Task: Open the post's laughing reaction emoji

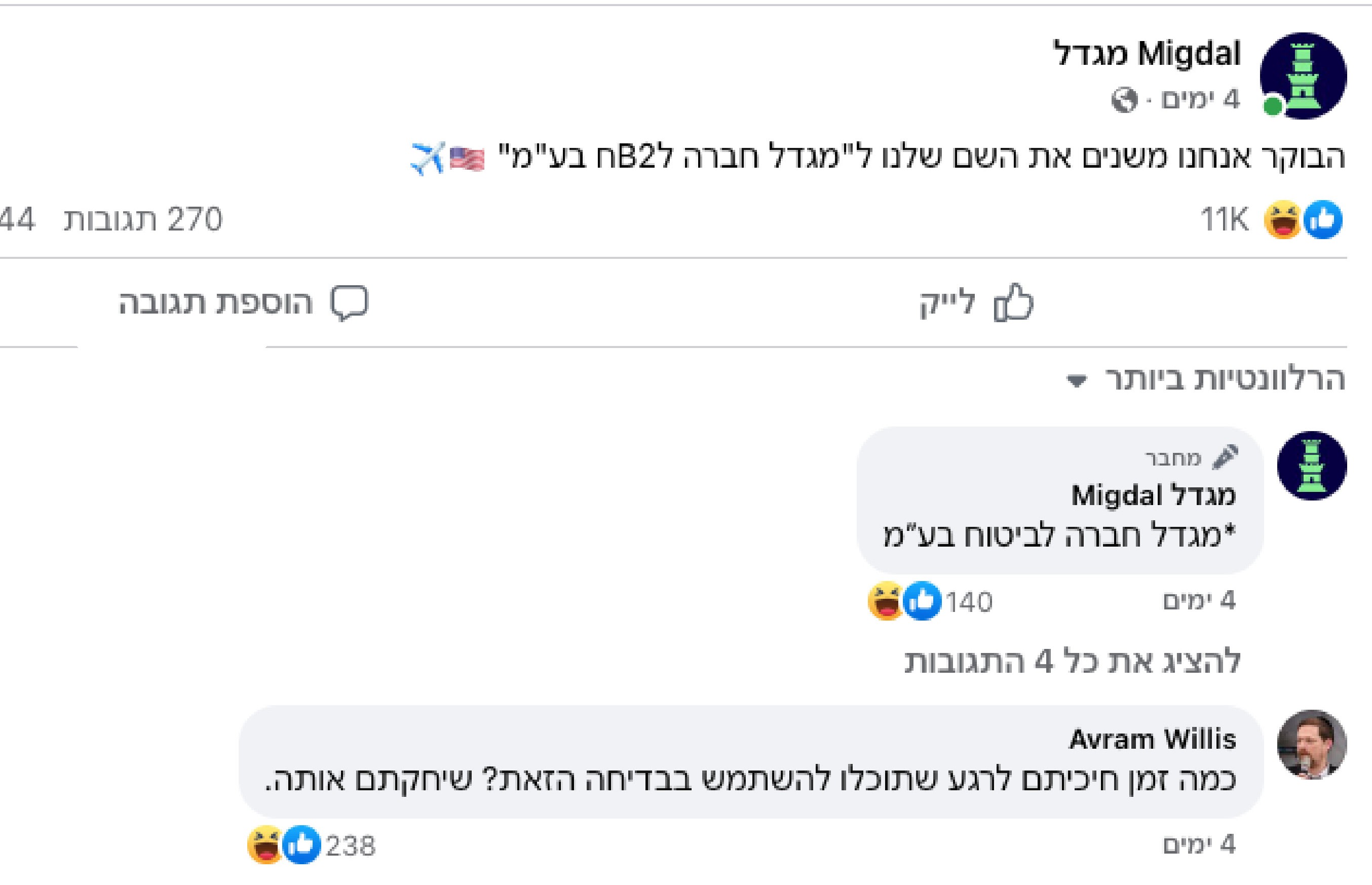Action: point(1283,219)
